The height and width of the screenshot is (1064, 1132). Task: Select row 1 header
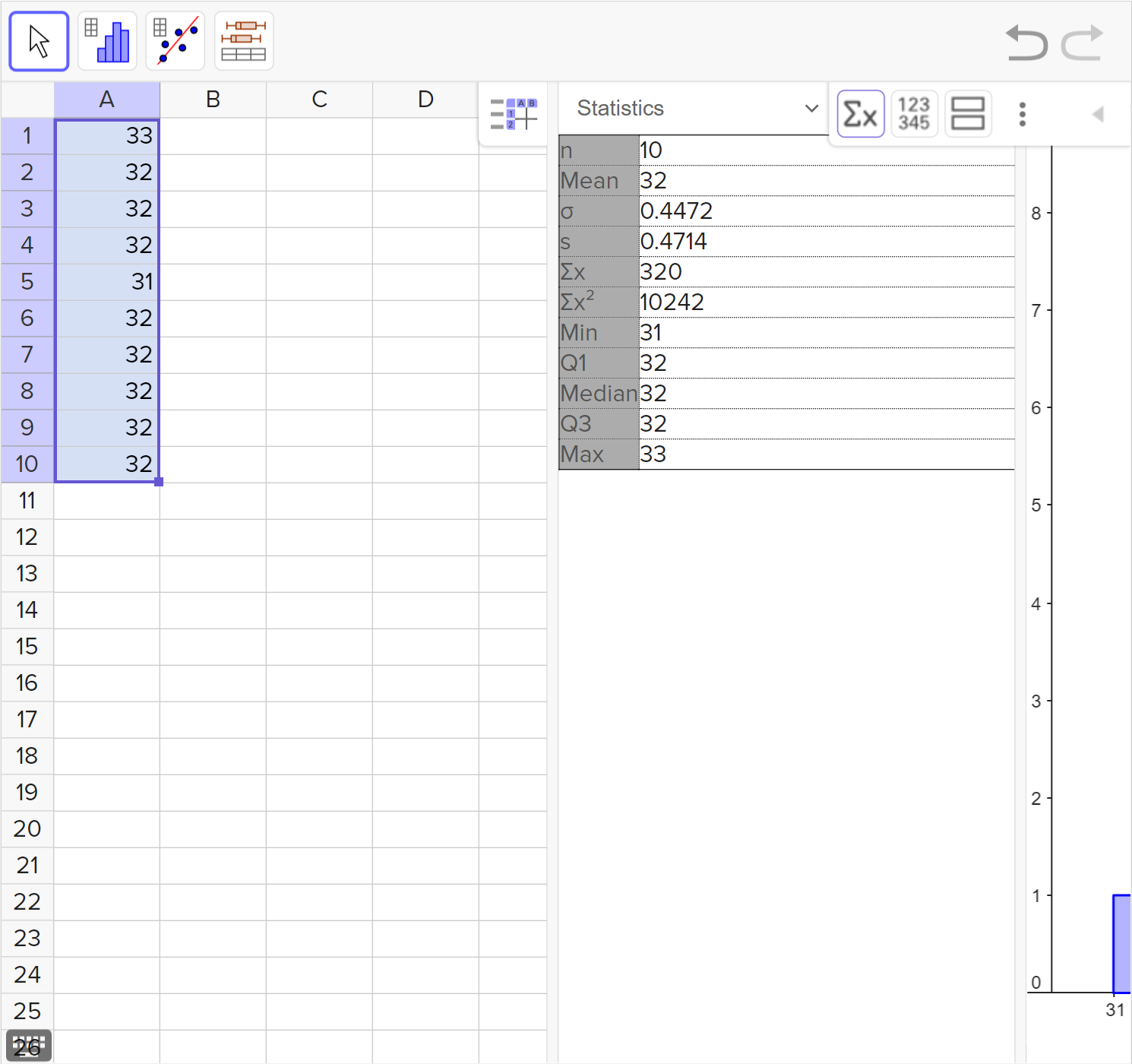click(27, 136)
